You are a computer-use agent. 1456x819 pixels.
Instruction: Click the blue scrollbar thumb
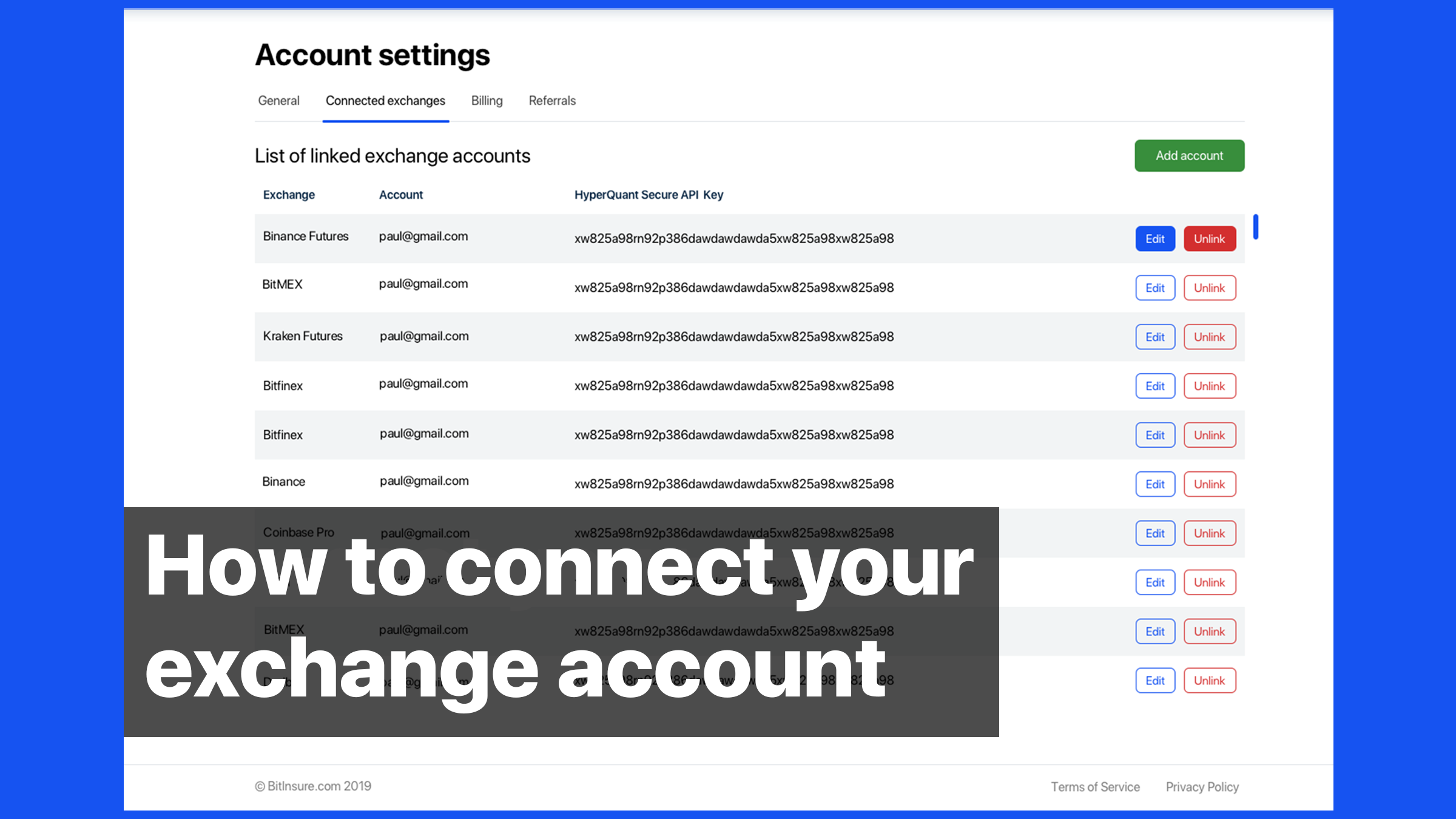pyautogui.click(x=1256, y=227)
